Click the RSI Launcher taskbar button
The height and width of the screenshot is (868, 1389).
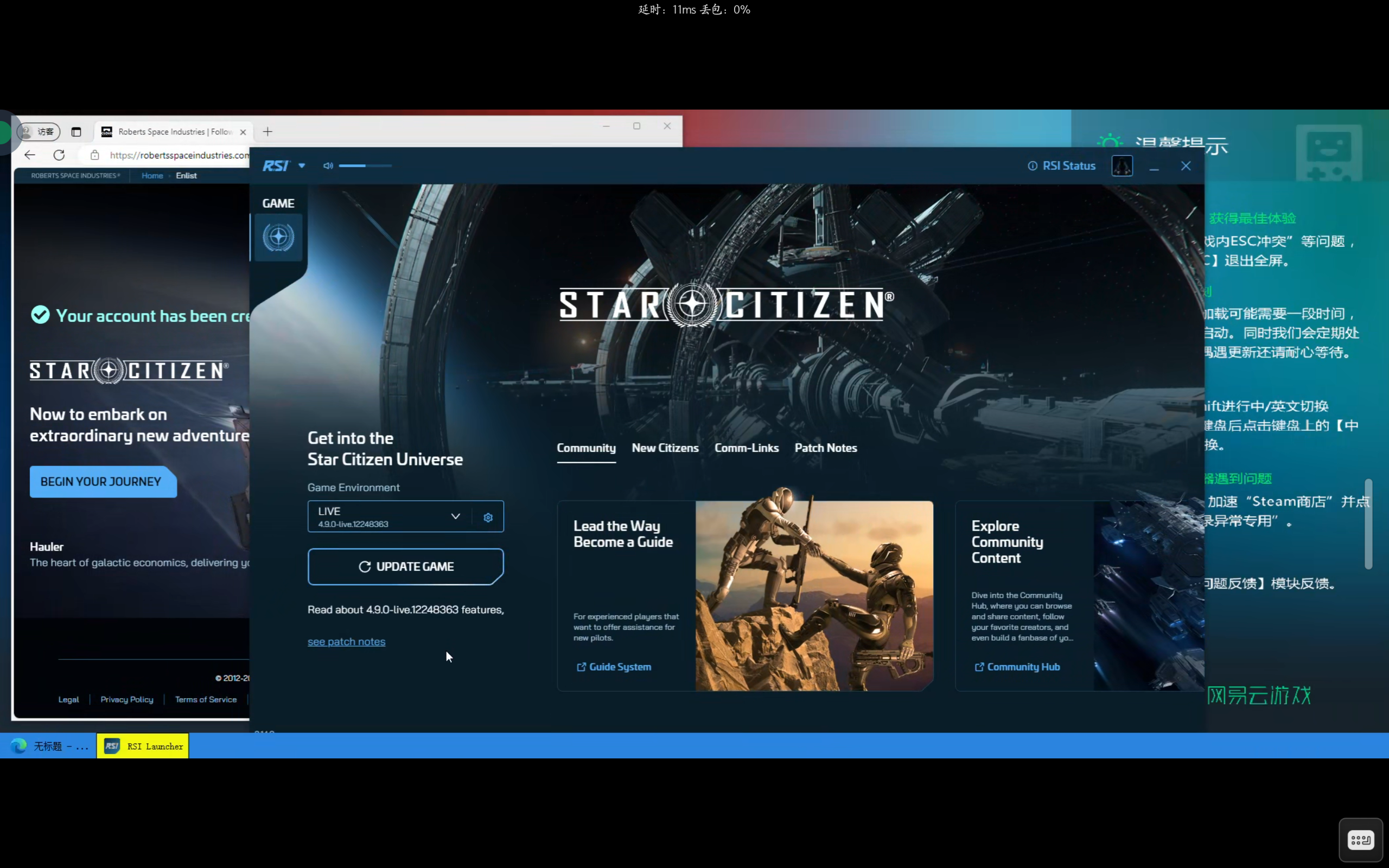coord(143,746)
